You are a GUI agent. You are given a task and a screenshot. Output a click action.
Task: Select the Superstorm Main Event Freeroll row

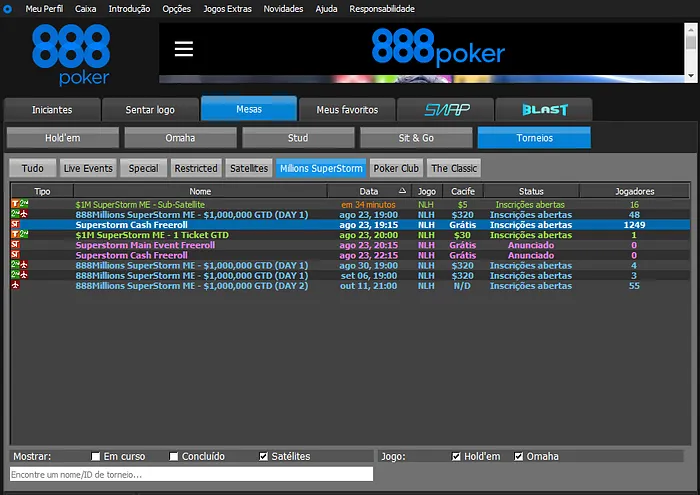pos(350,245)
